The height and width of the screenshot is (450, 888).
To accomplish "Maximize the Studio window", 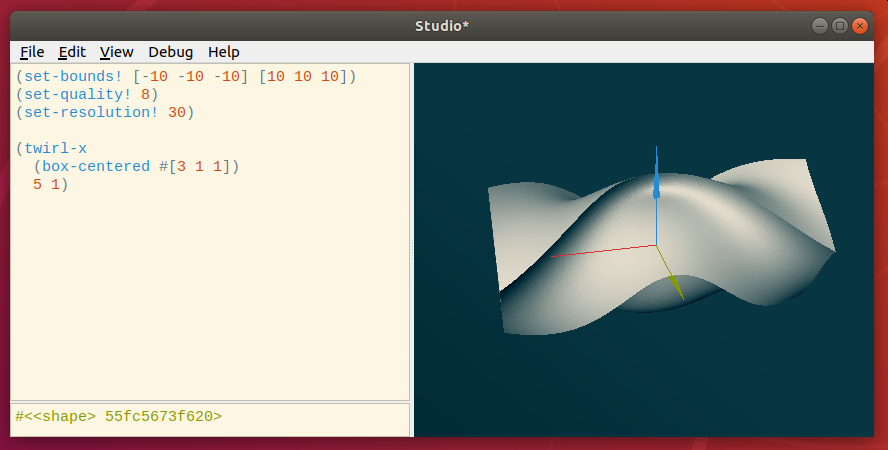I will click(840, 26).
